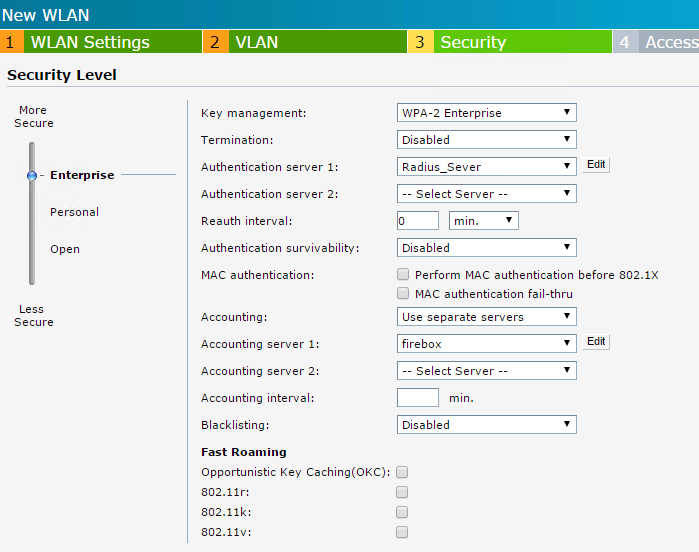Open the Key management dropdown
The width and height of the screenshot is (699, 552).
(x=487, y=113)
